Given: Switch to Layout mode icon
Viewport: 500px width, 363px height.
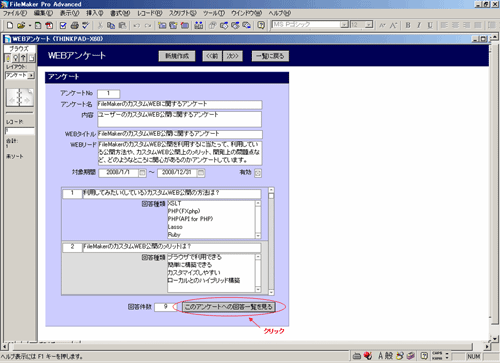Looking at the screenshot, I should point(23,58).
